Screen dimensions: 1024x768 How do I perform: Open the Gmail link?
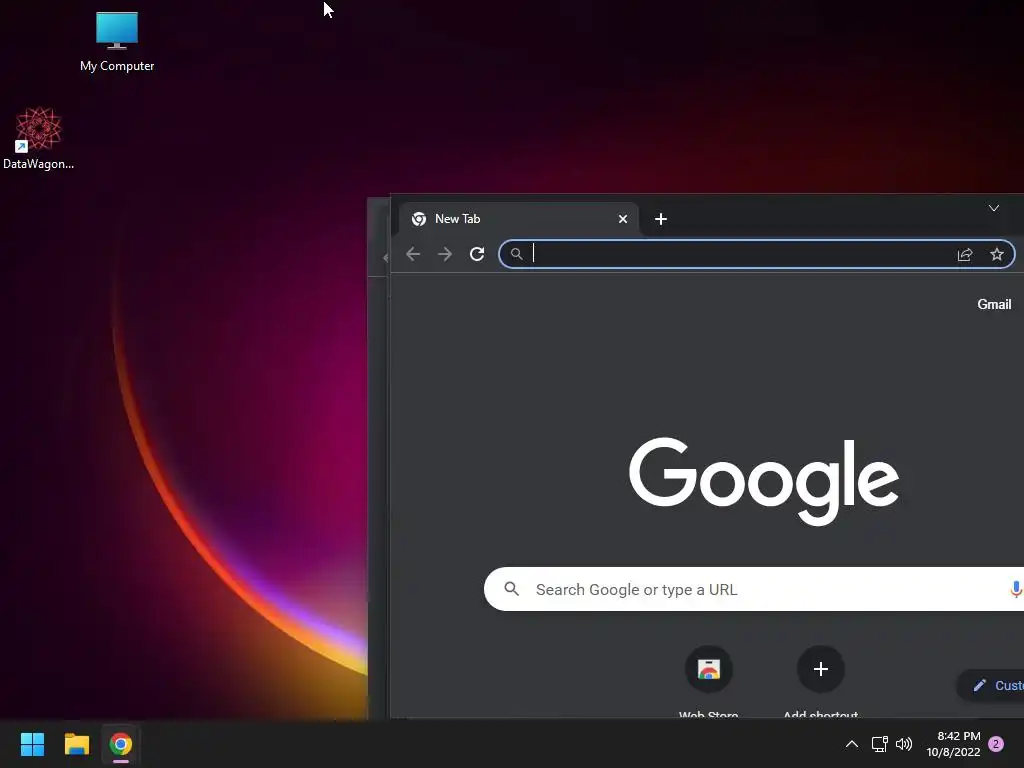pos(994,304)
